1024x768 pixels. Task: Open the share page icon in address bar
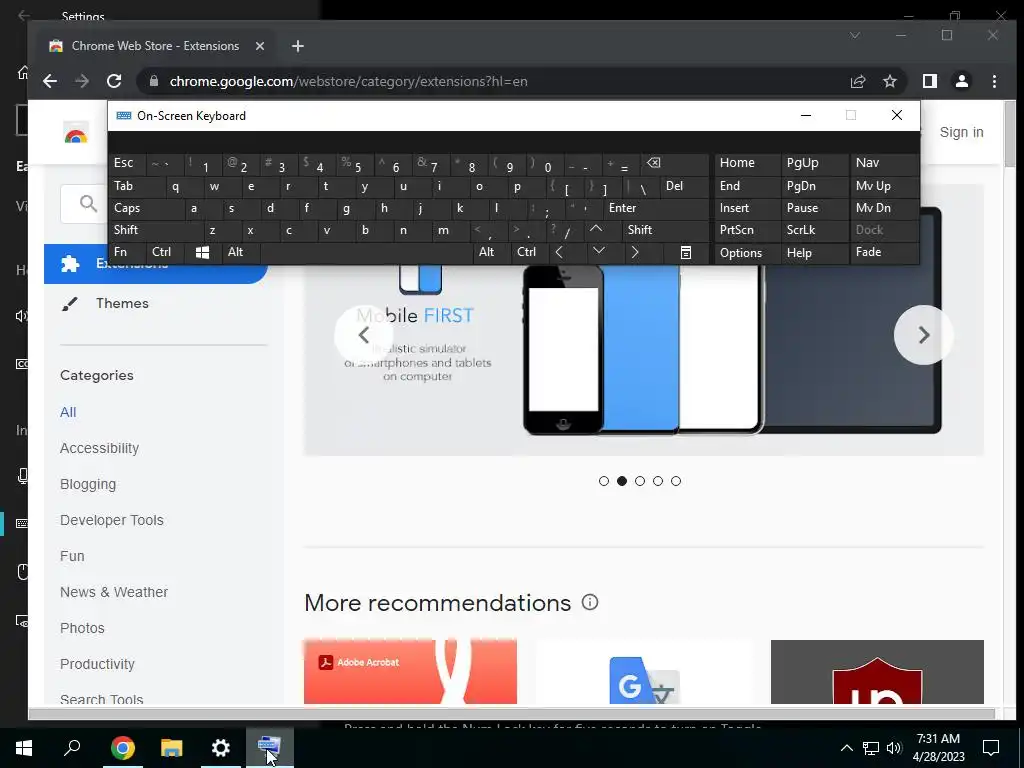pyautogui.click(x=857, y=81)
